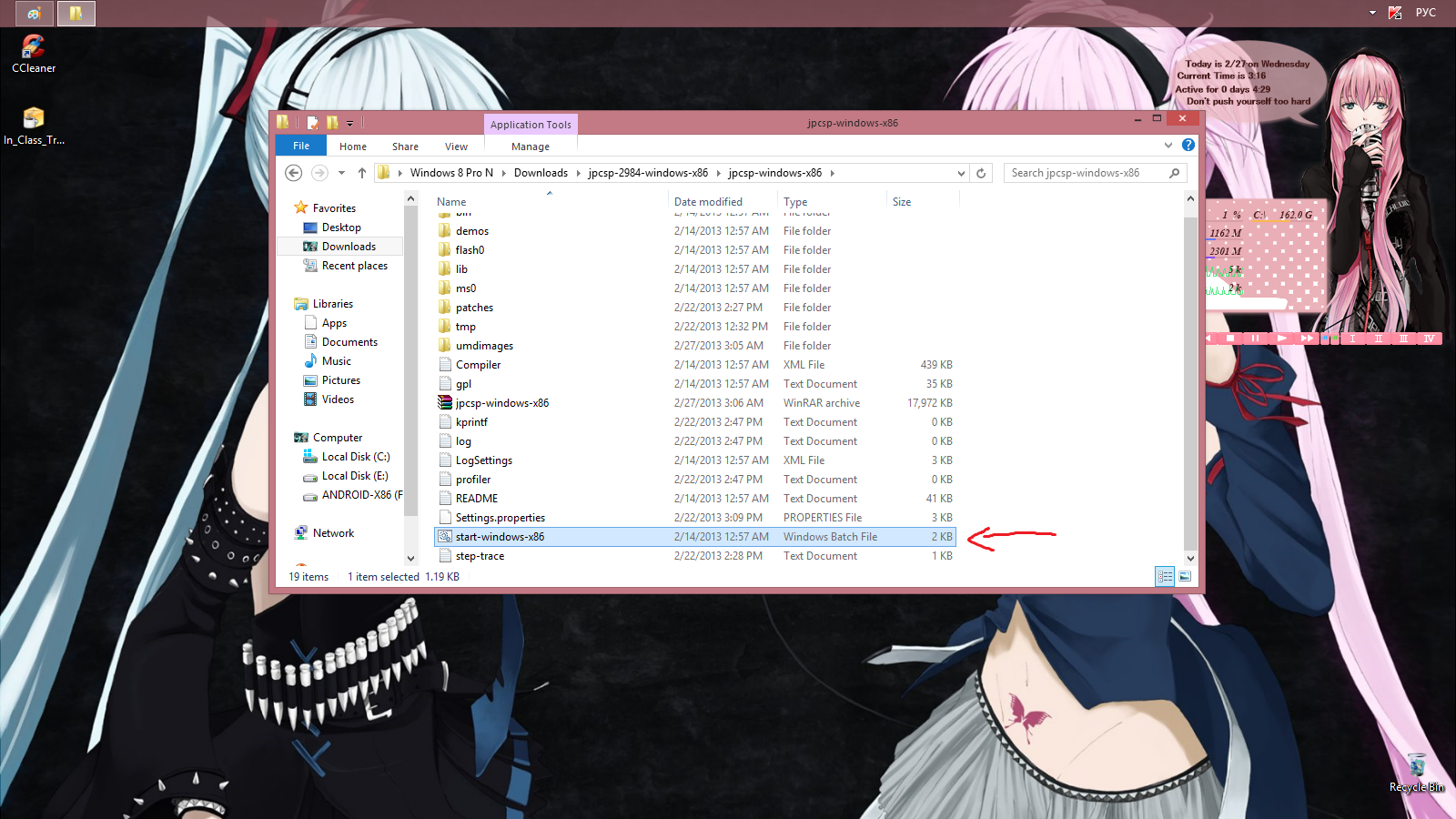Click the Computer icon in sidebar
This screenshot has width=1456, height=819.
301,438
